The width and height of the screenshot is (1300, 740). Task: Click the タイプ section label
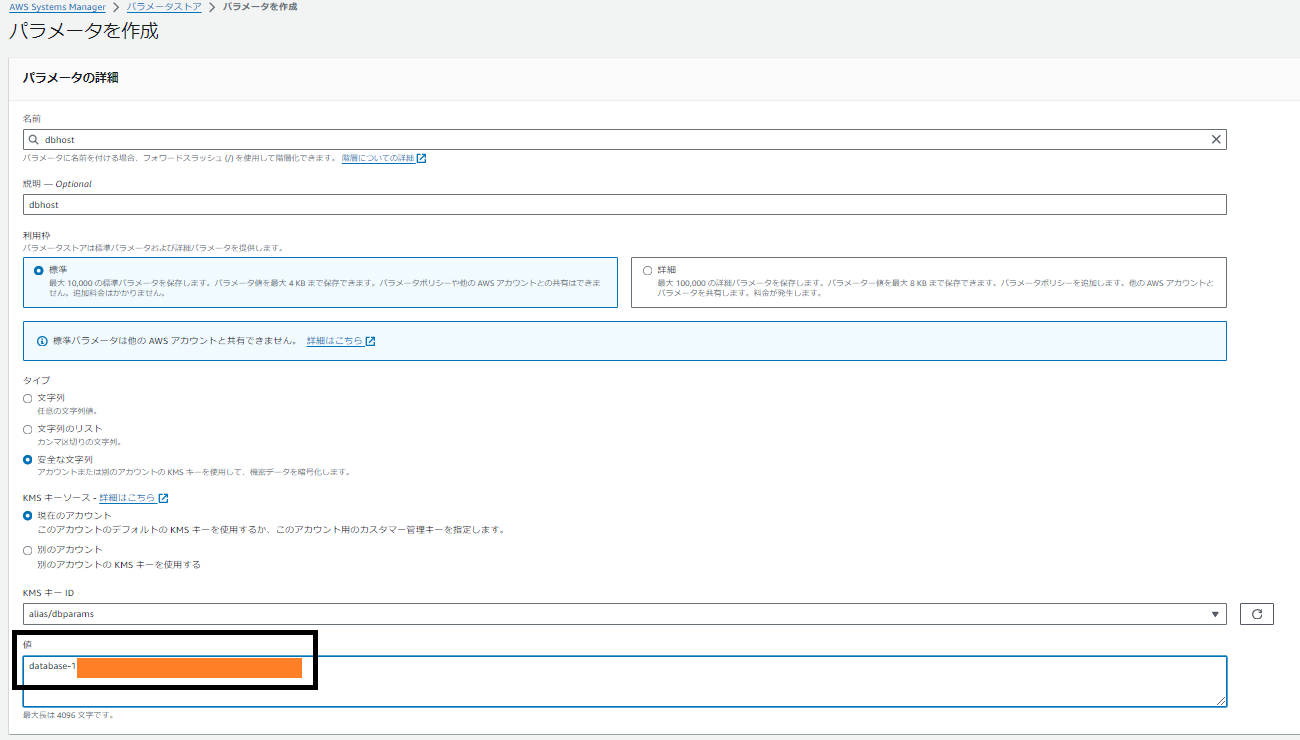click(36, 380)
